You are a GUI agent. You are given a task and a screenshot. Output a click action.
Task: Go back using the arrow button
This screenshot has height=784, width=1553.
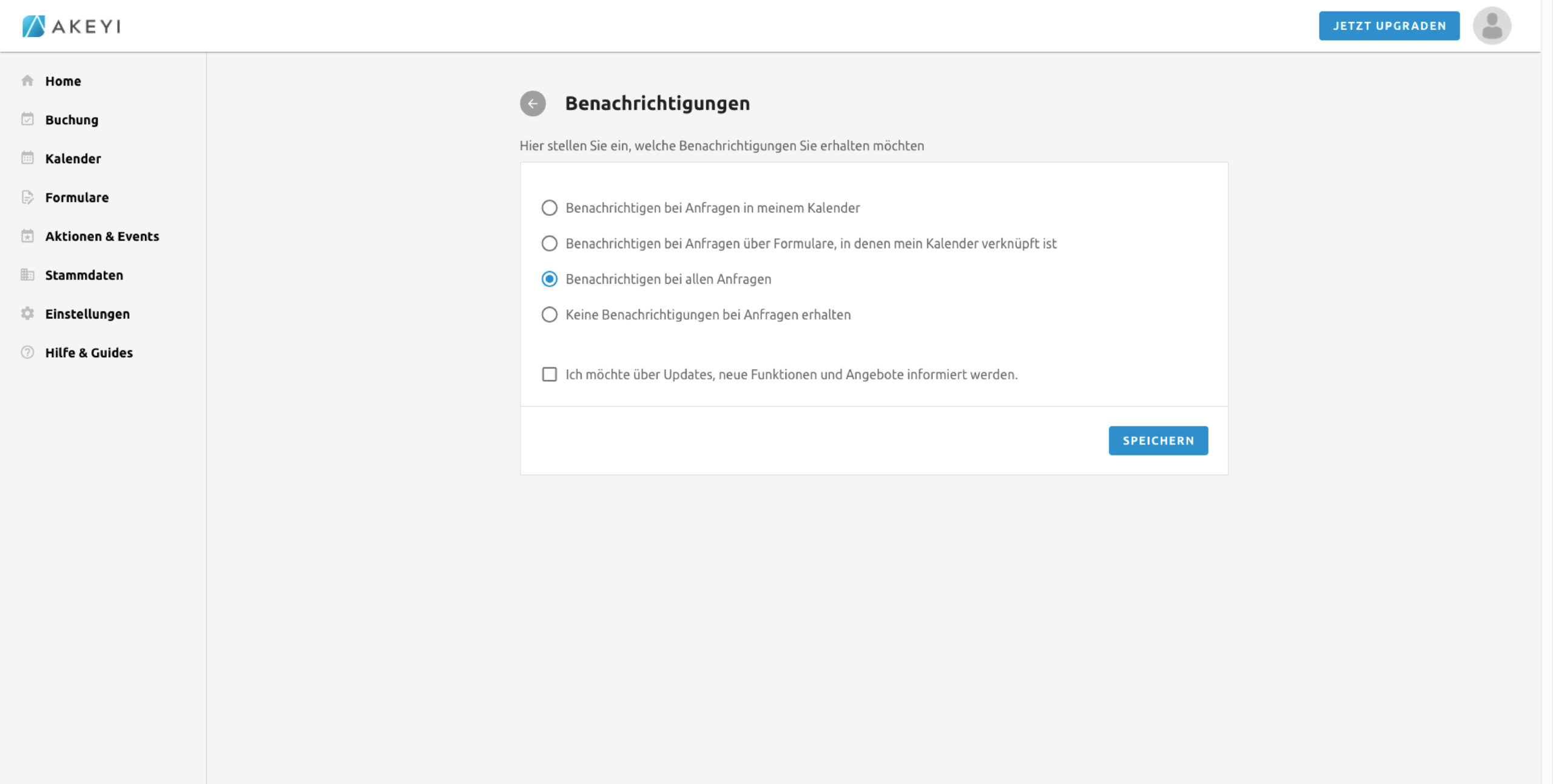coord(533,104)
